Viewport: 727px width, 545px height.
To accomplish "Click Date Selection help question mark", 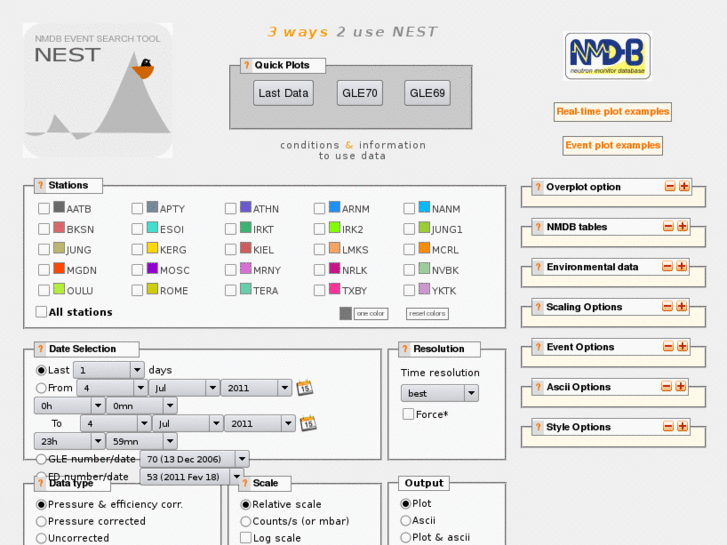I will (41, 349).
